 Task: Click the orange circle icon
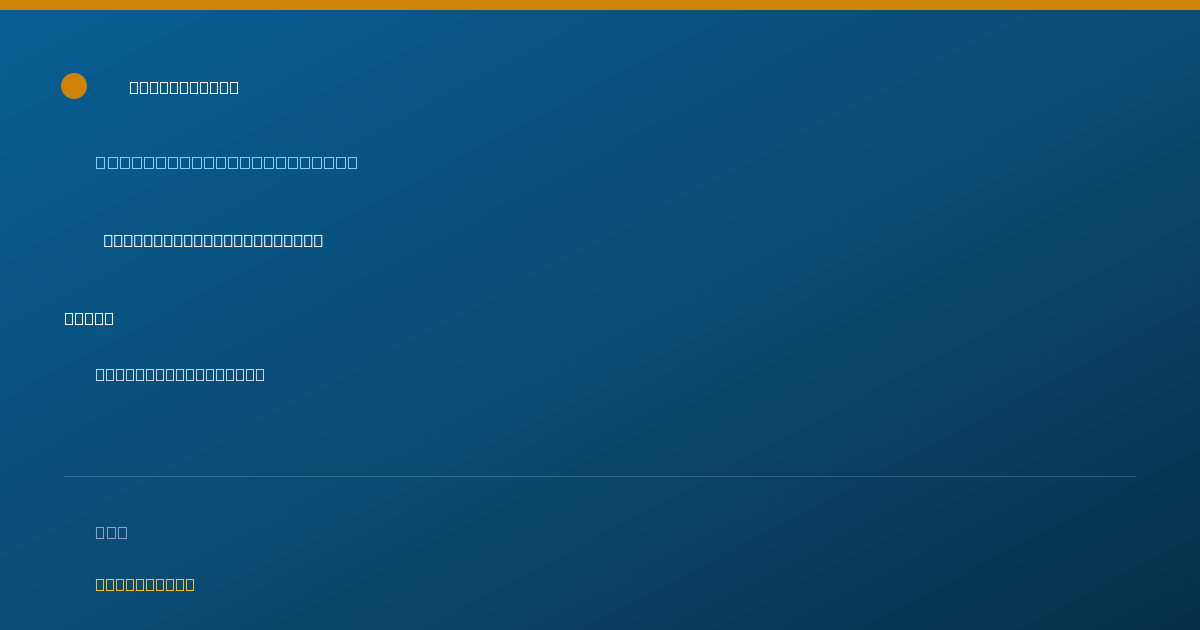click(x=74, y=86)
